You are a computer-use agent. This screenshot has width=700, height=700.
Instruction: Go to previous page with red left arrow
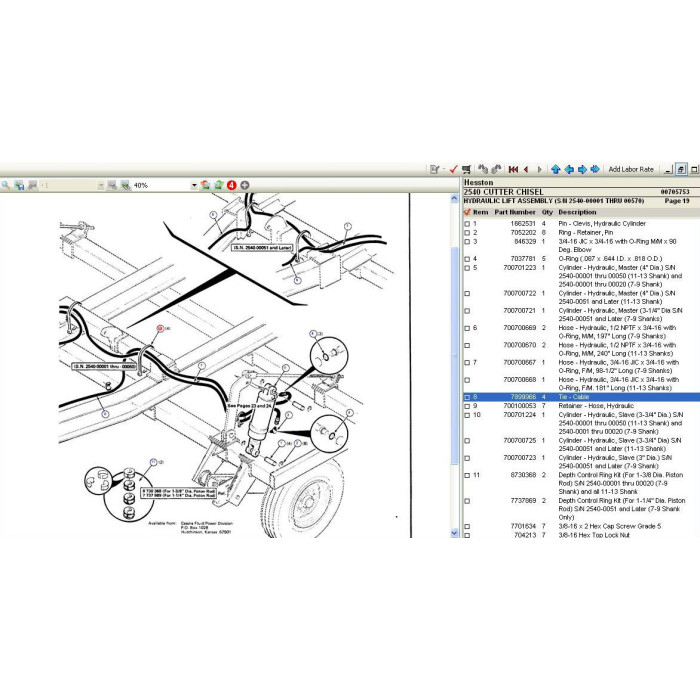(526, 169)
